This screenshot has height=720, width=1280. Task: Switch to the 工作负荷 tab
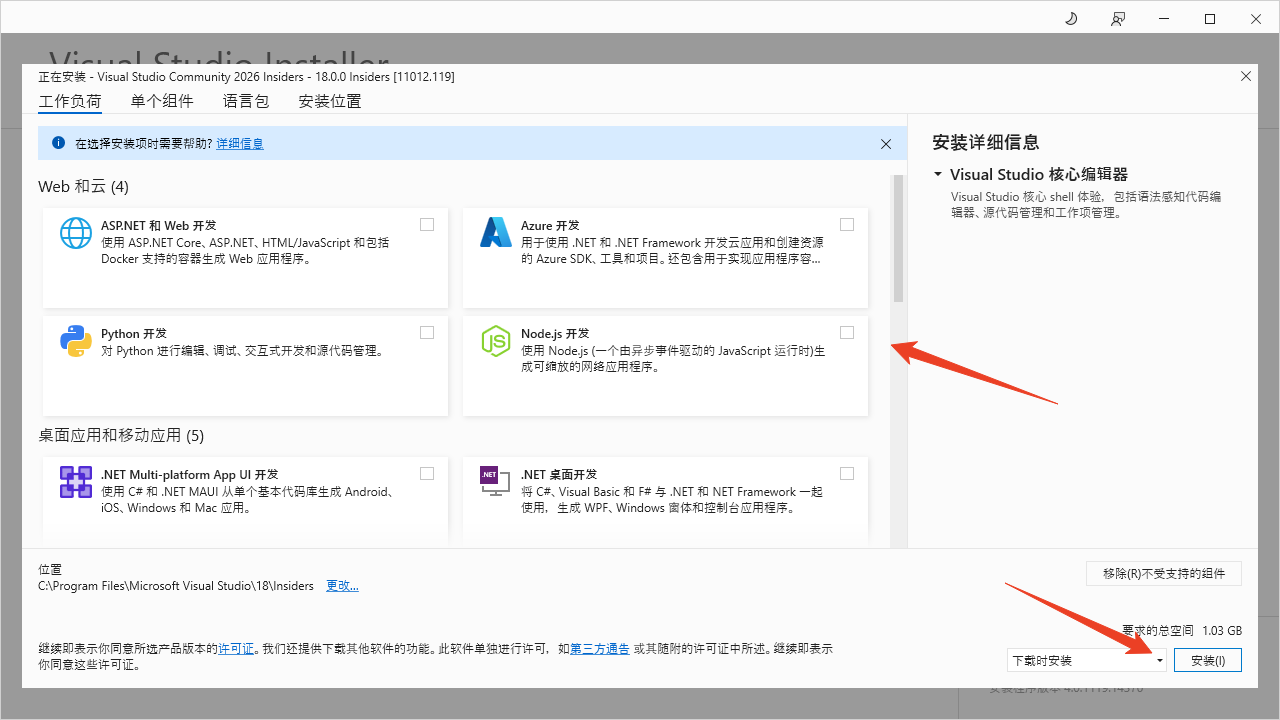[70, 101]
